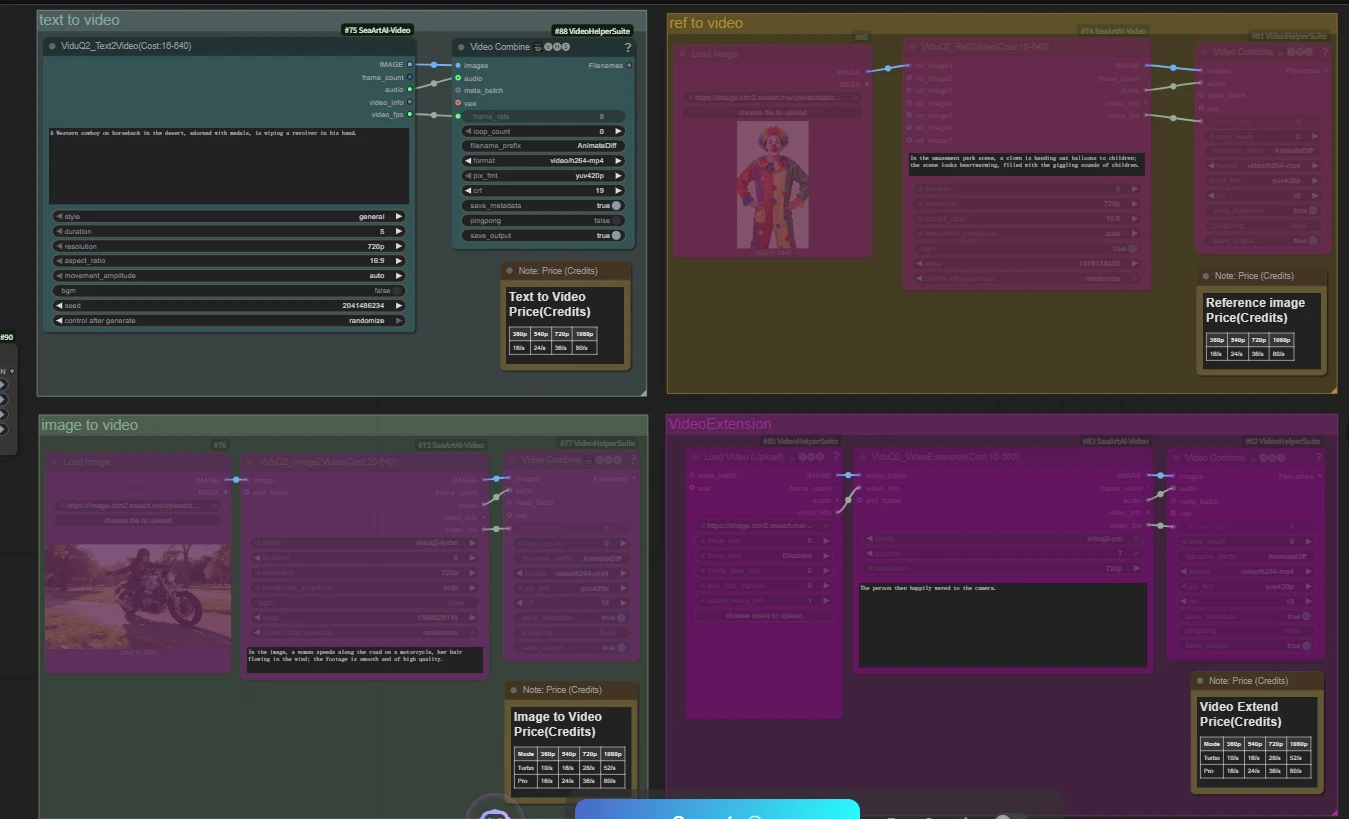This screenshot has width=1349, height=819.
Task: Select the 'text to video' group title
Action: pyautogui.click(x=79, y=20)
